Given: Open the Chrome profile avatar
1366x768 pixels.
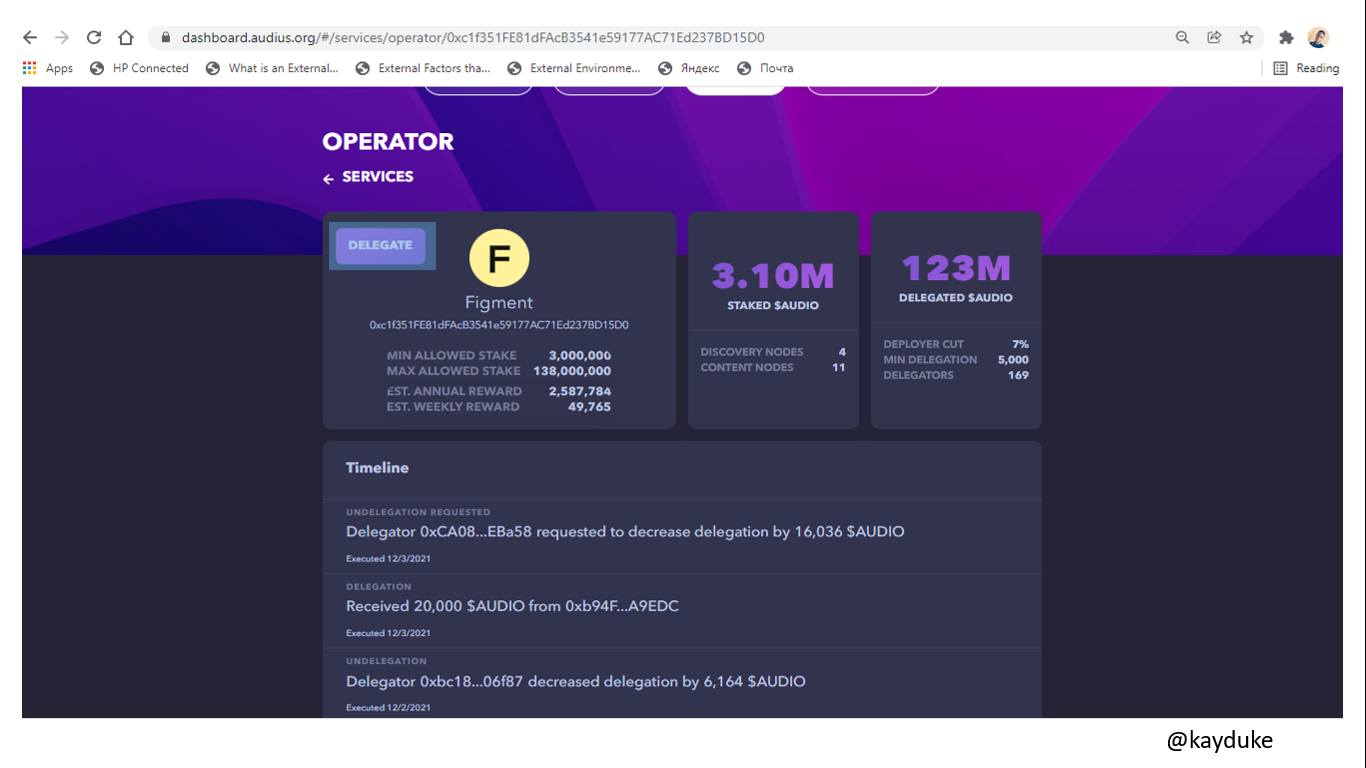Looking at the screenshot, I should [x=1318, y=38].
